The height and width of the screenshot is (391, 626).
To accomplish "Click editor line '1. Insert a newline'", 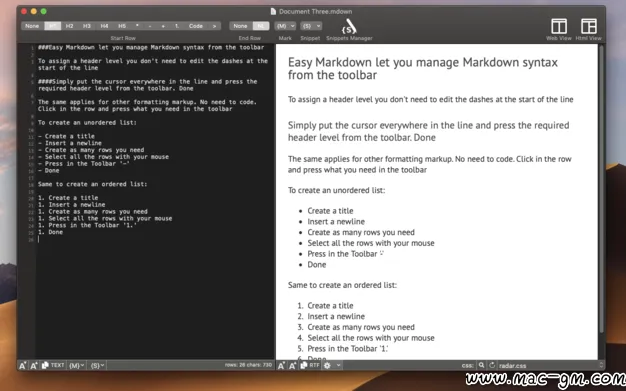I will click(x=71, y=204).
